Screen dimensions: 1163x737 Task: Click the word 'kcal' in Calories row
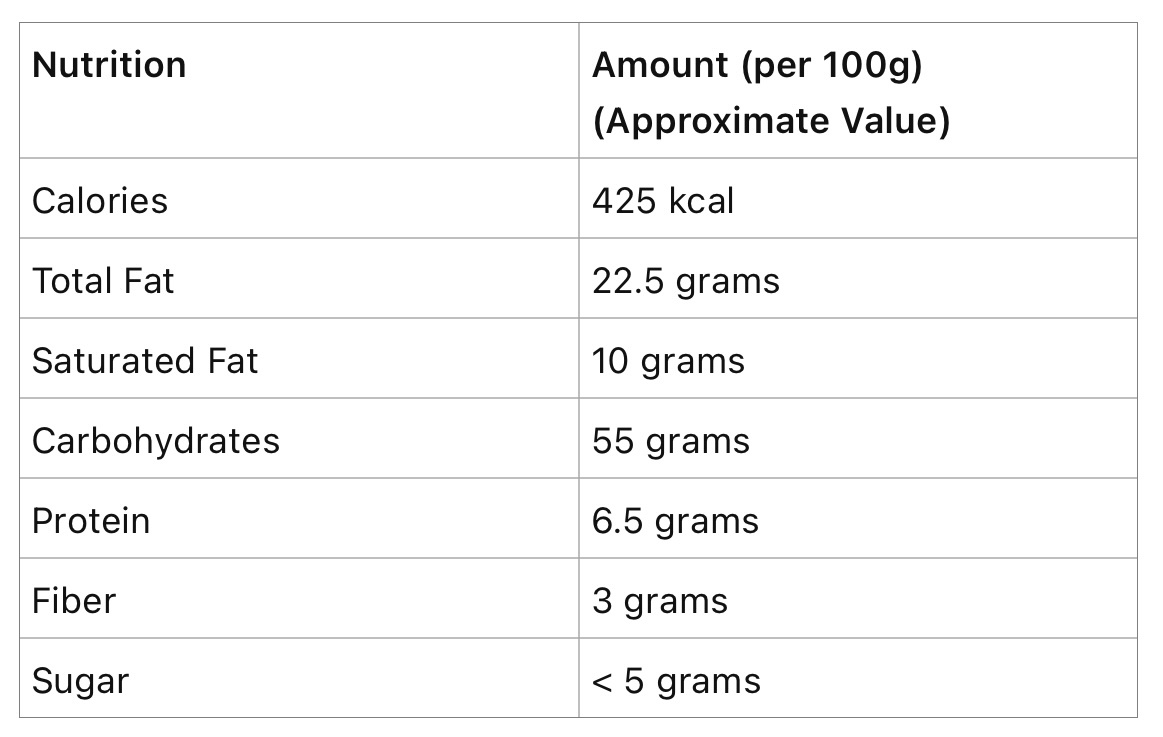click(x=700, y=200)
